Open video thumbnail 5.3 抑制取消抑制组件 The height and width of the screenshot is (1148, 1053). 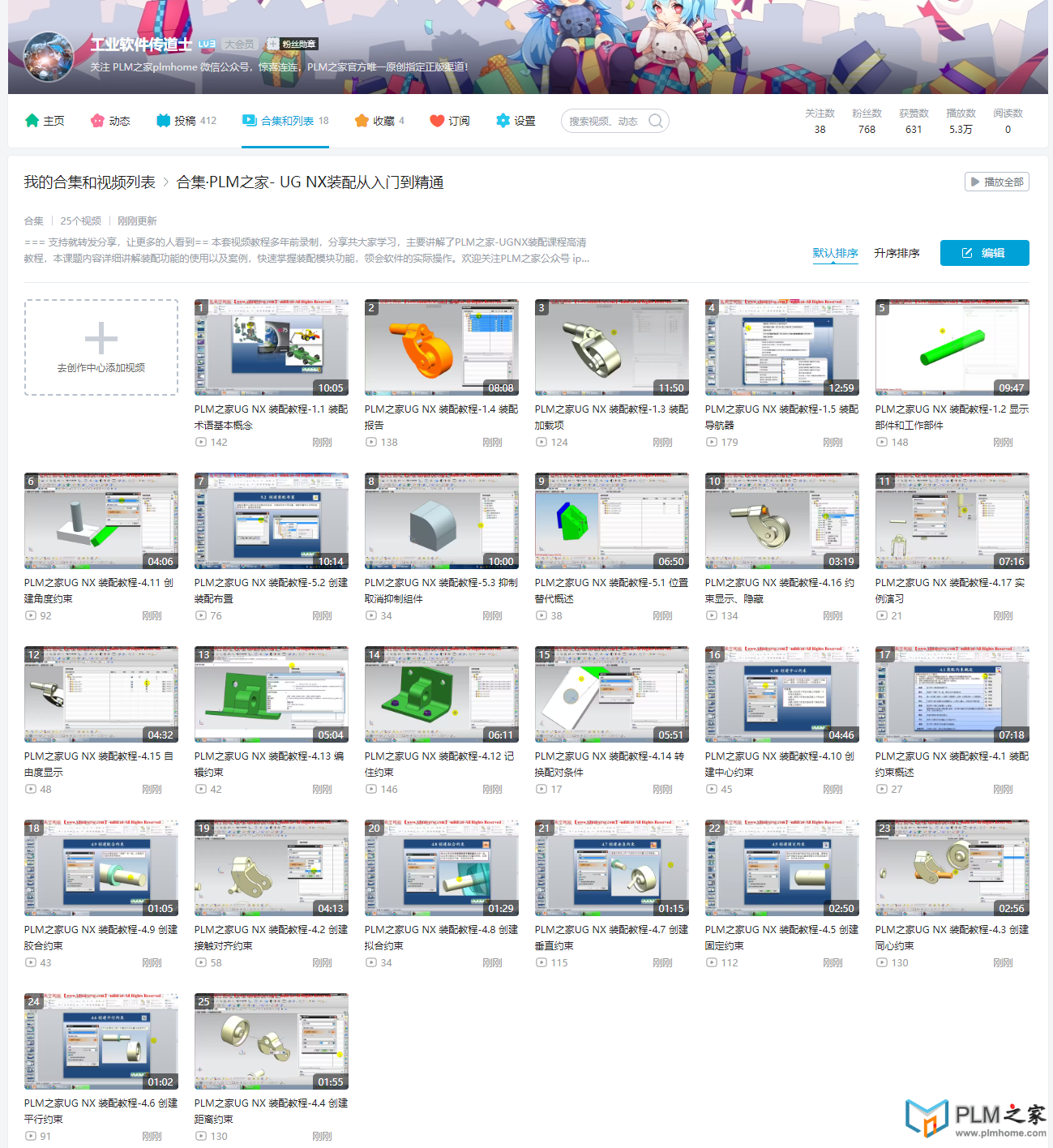(442, 520)
